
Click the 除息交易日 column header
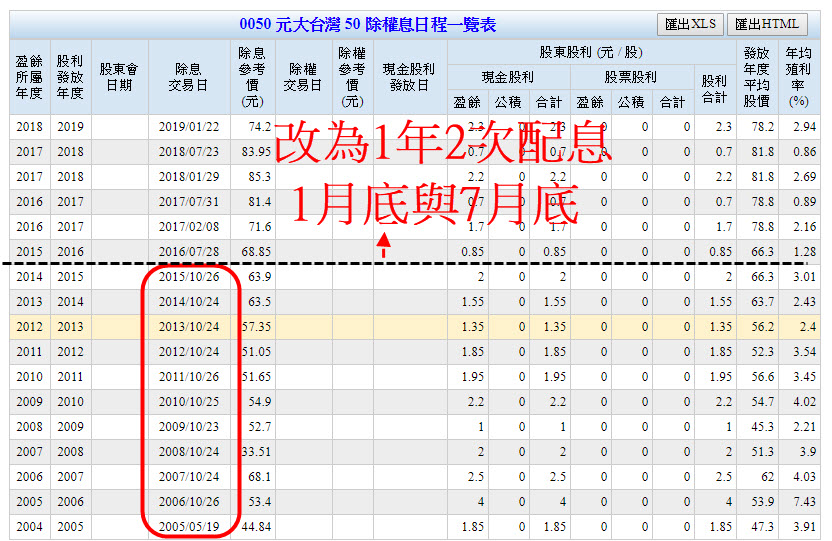click(x=188, y=77)
